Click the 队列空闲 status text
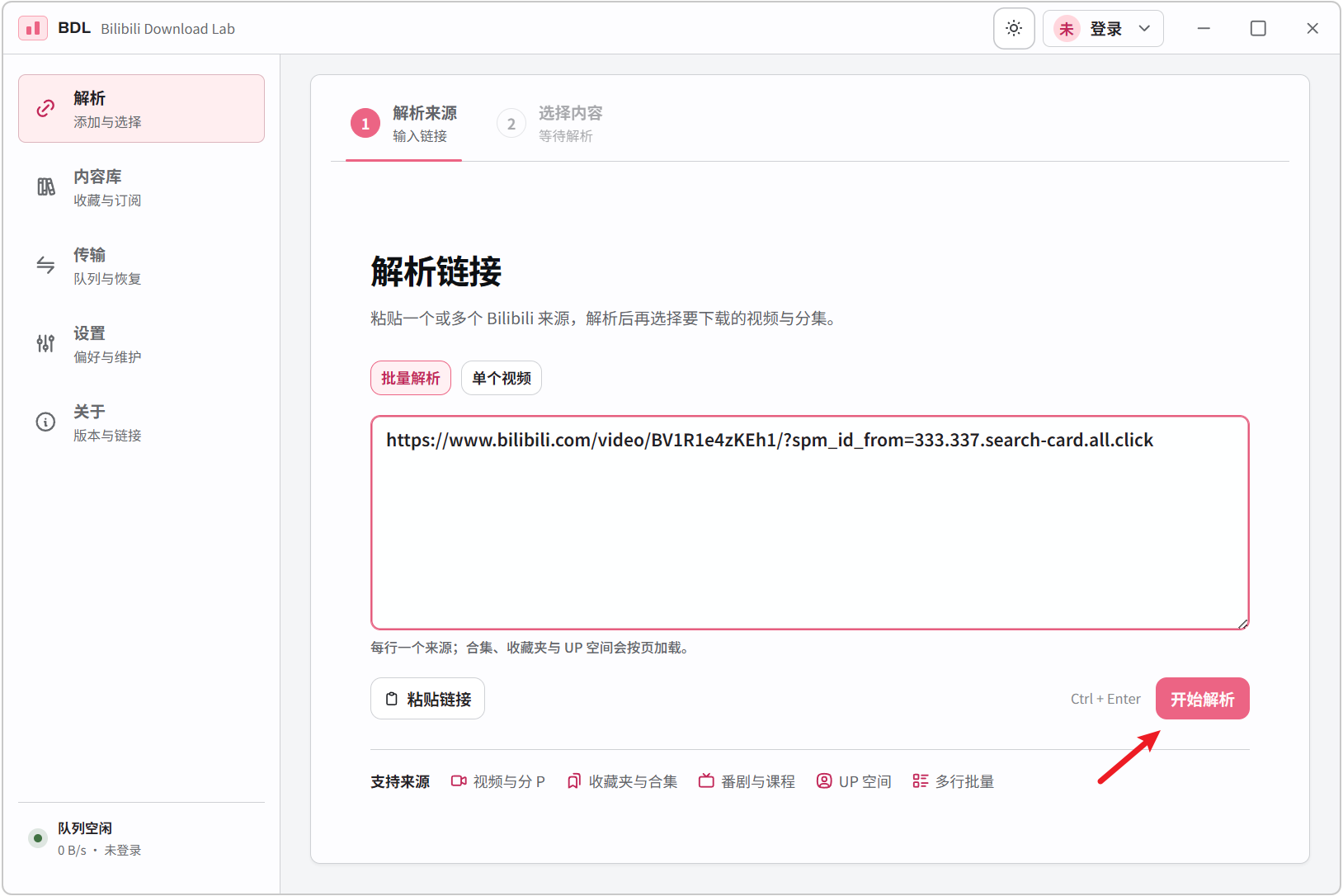Screen dimensions: 1343x896 [85, 828]
